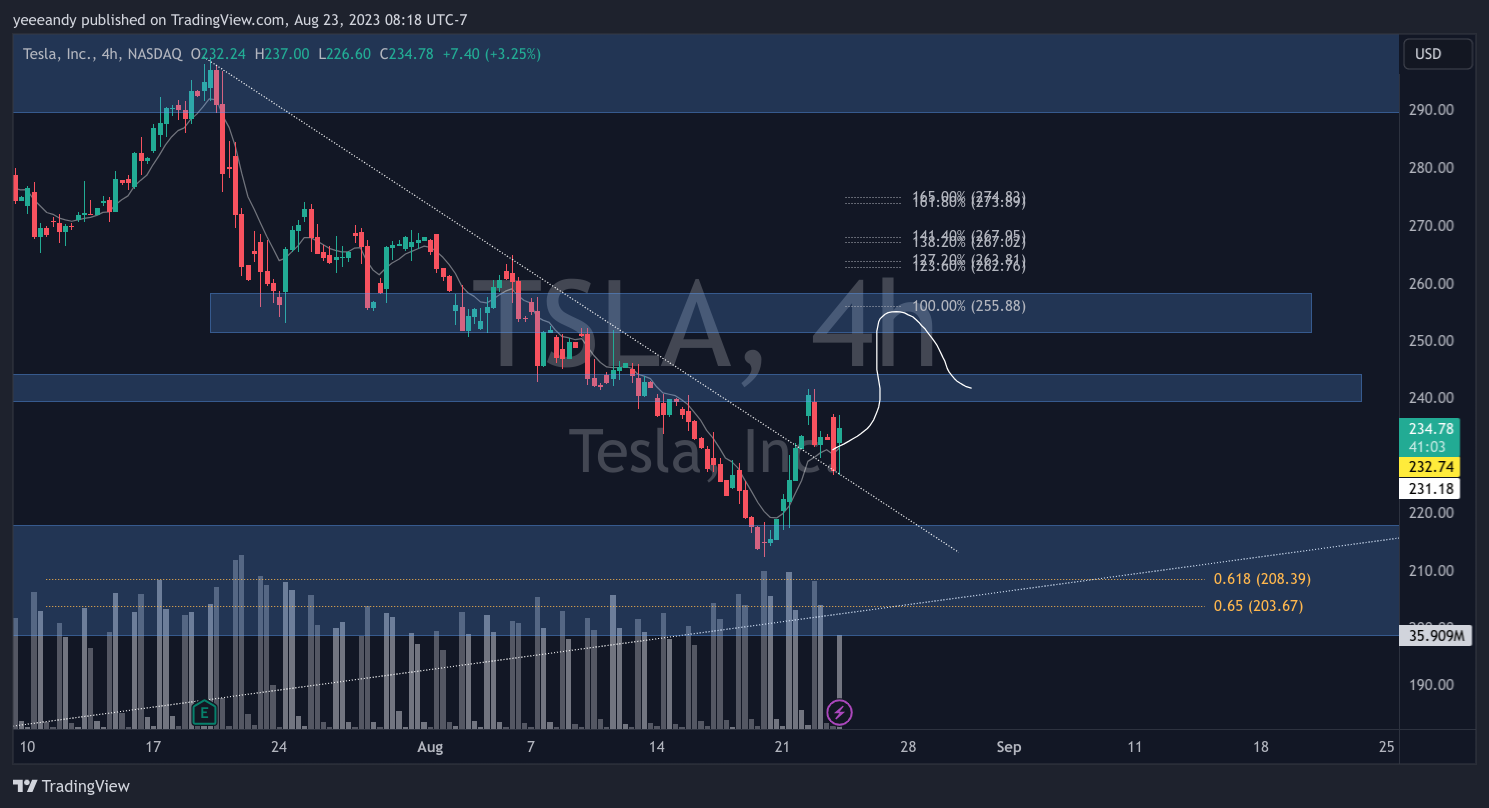The width and height of the screenshot is (1489, 808).
Task: Click the white 231.18 price label
Action: pyautogui.click(x=1429, y=489)
